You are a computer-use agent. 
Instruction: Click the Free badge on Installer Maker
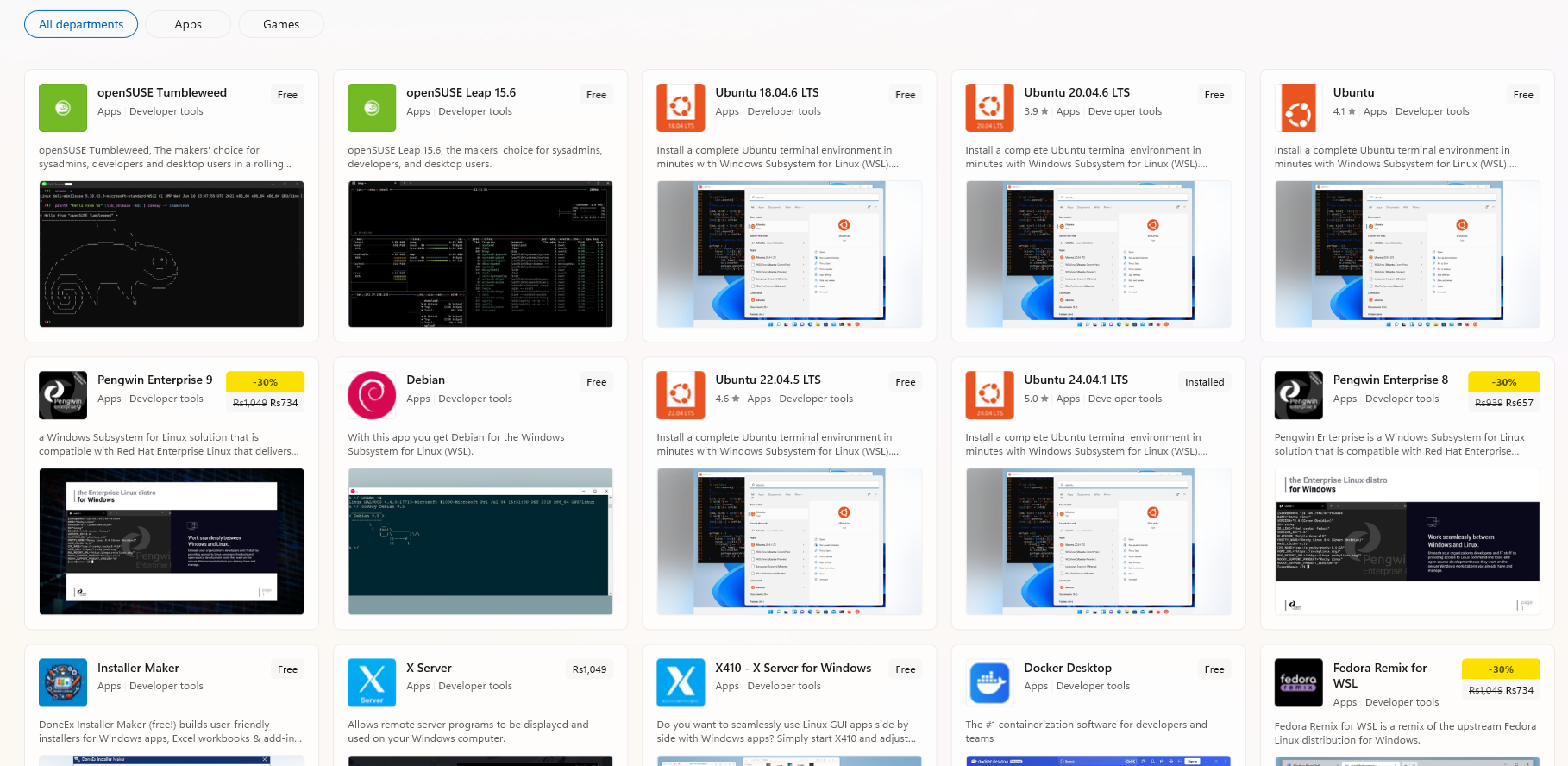tap(288, 669)
